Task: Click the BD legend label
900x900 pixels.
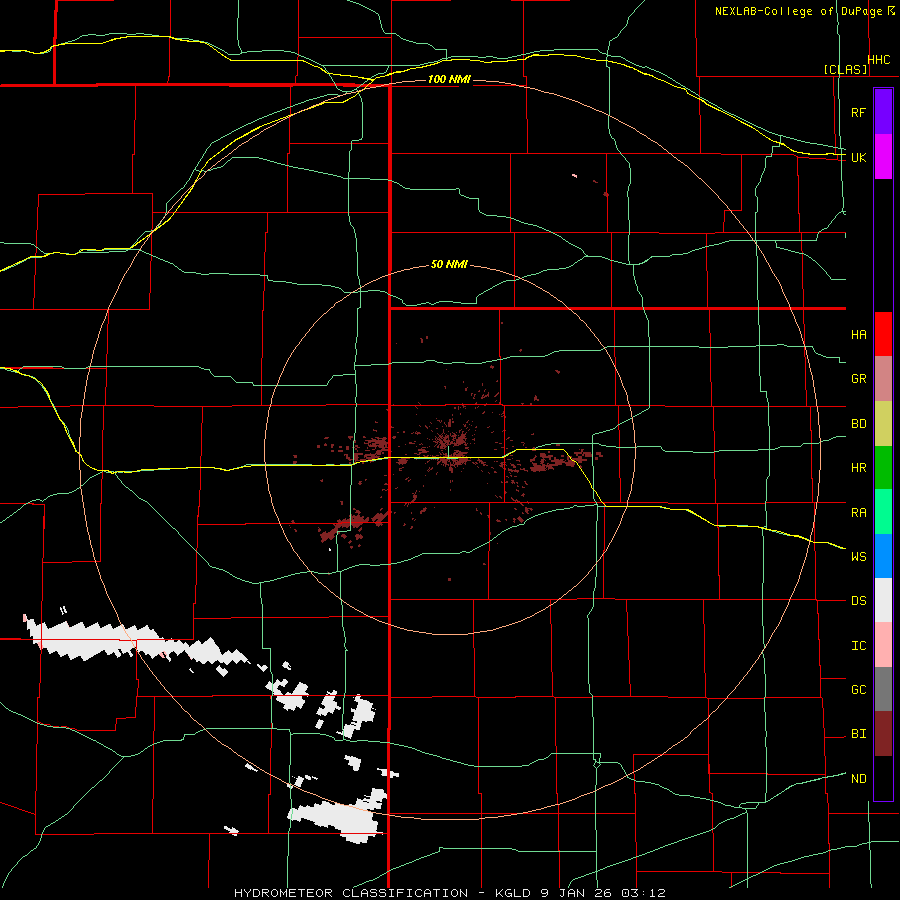Action: [x=858, y=424]
